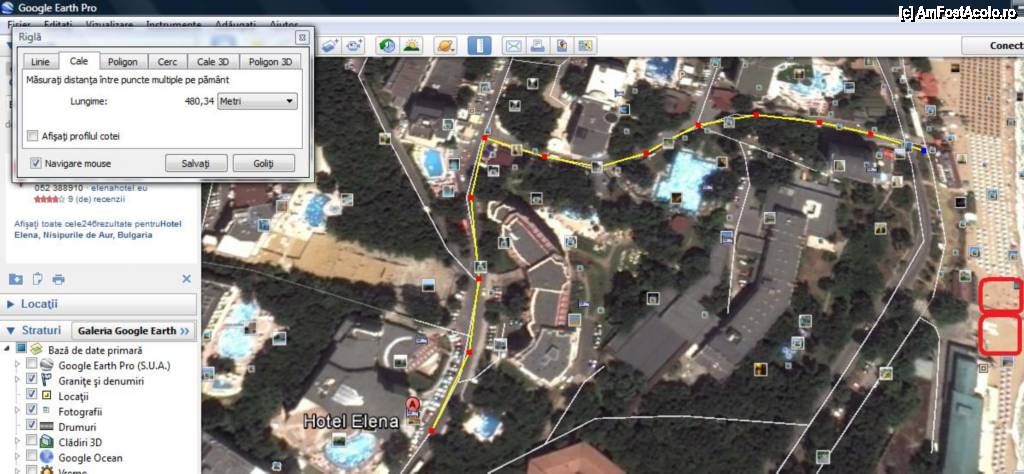Click the Lungime value 480,34
The width and height of the screenshot is (1024, 474).
pos(200,101)
